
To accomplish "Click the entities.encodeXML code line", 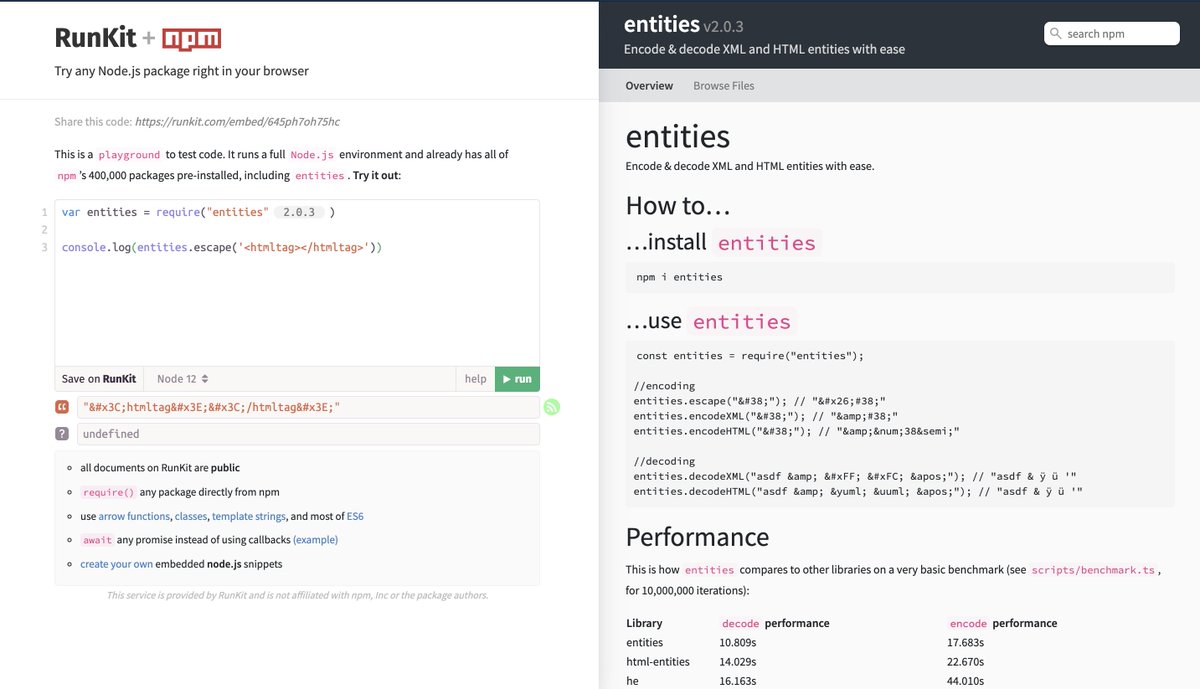I will [x=766, y=416].
